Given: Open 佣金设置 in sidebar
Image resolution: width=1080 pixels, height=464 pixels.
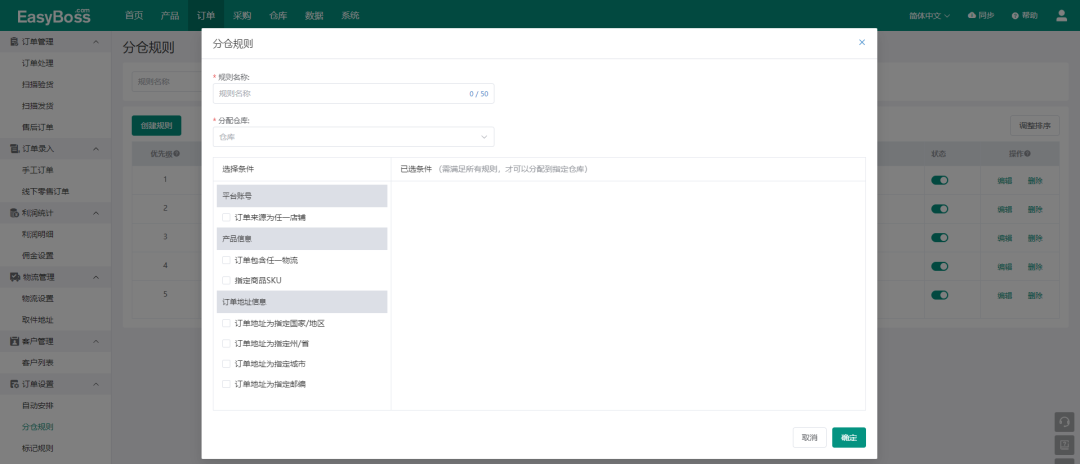Looking at the screenshot, I should click(x=38, y=255).
